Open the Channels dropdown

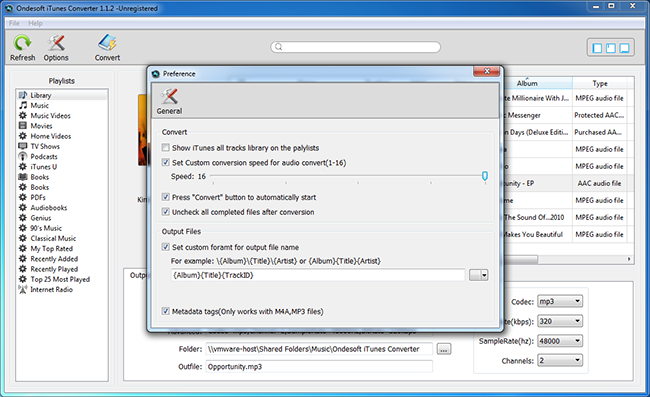coord(560,361)
